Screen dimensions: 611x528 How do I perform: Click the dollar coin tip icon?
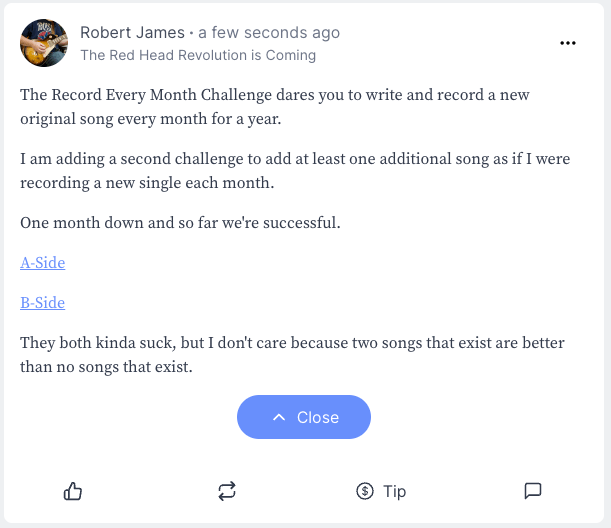(364, 491)
